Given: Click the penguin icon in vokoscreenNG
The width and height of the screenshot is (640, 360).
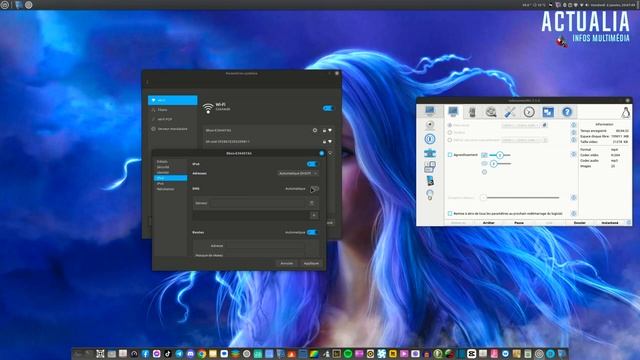Looking at the screenshot, I should tap(625, 112).
